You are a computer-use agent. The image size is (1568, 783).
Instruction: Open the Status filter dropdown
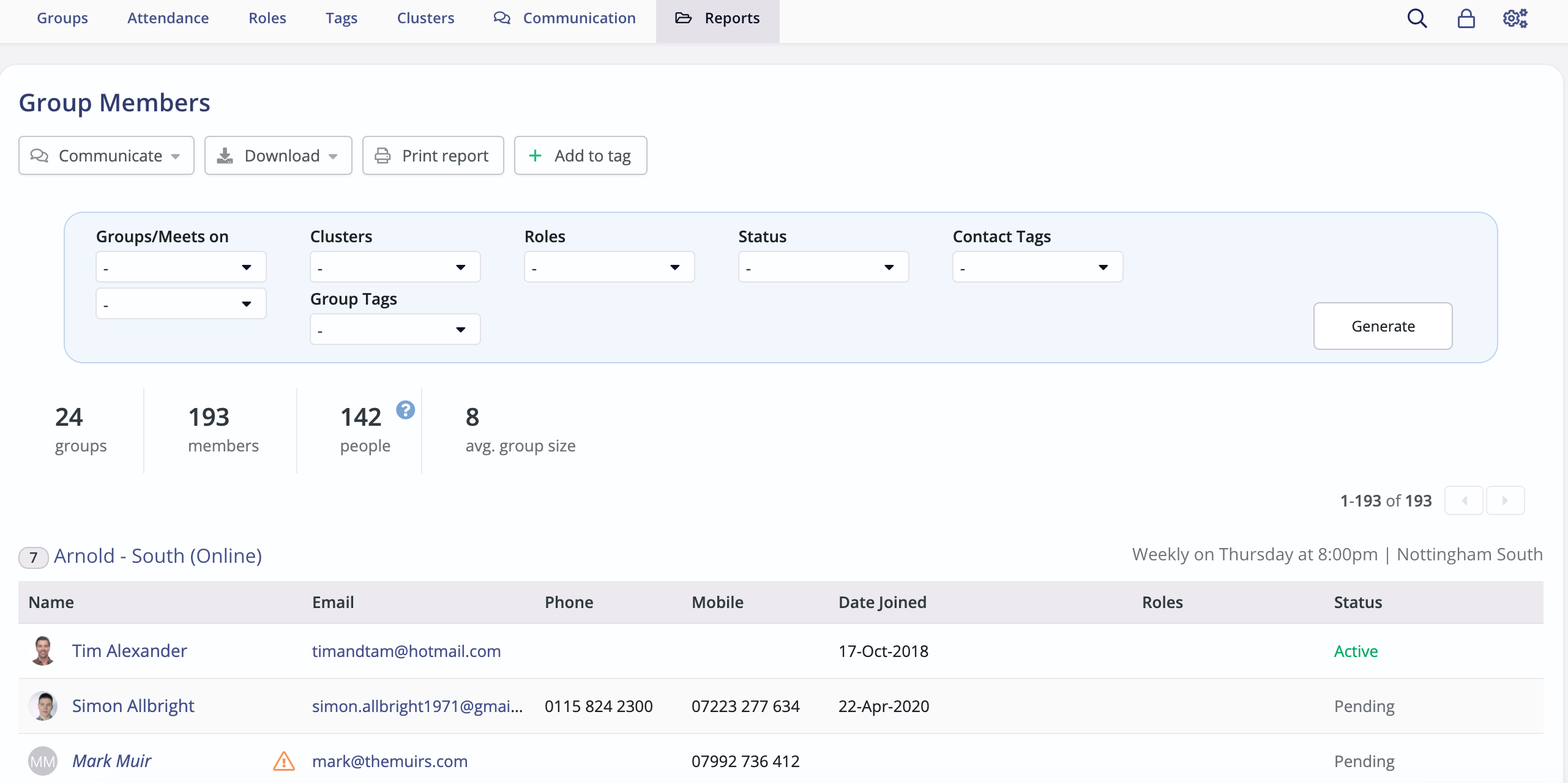pos(823,267)
